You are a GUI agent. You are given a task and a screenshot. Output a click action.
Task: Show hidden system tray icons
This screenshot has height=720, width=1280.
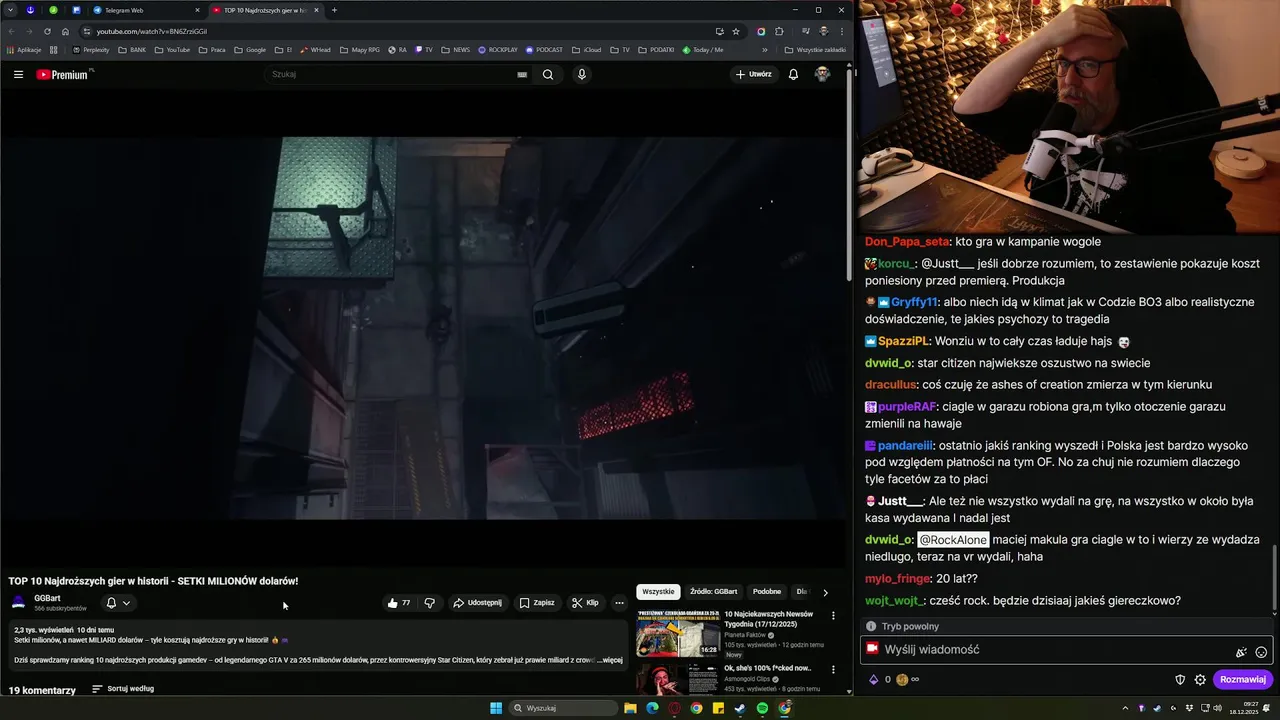[x=1126, y=708]
